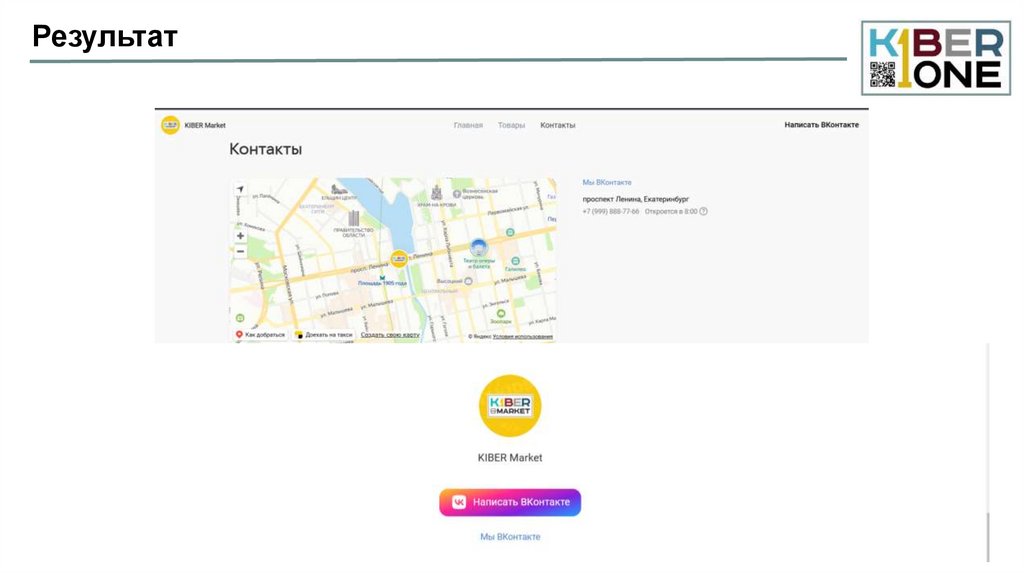
Task: Click the large round KIBER Market logo
Action: (x=510, y=406)
